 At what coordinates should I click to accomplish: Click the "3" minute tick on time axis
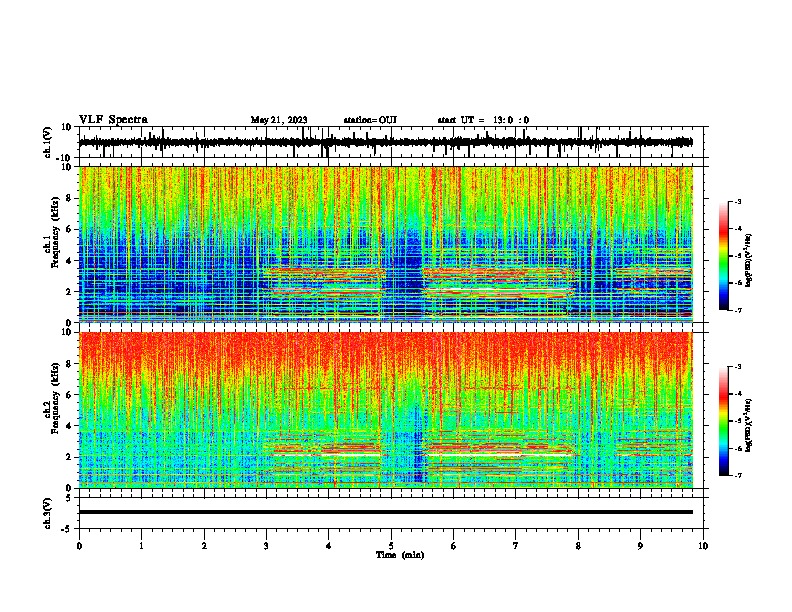[x=266, y=546]
